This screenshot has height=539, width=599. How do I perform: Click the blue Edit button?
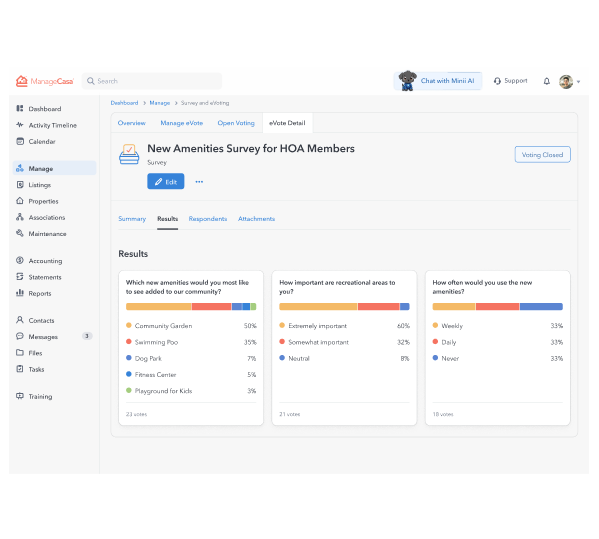click(x=166, y=181)
